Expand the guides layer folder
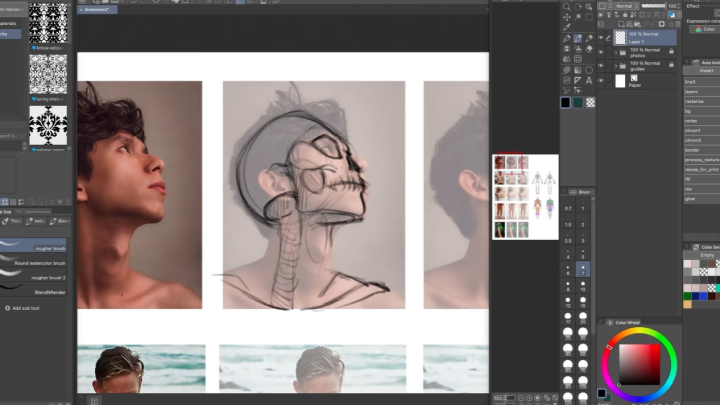Screen dimensions: 720x405 click(616, 67)
